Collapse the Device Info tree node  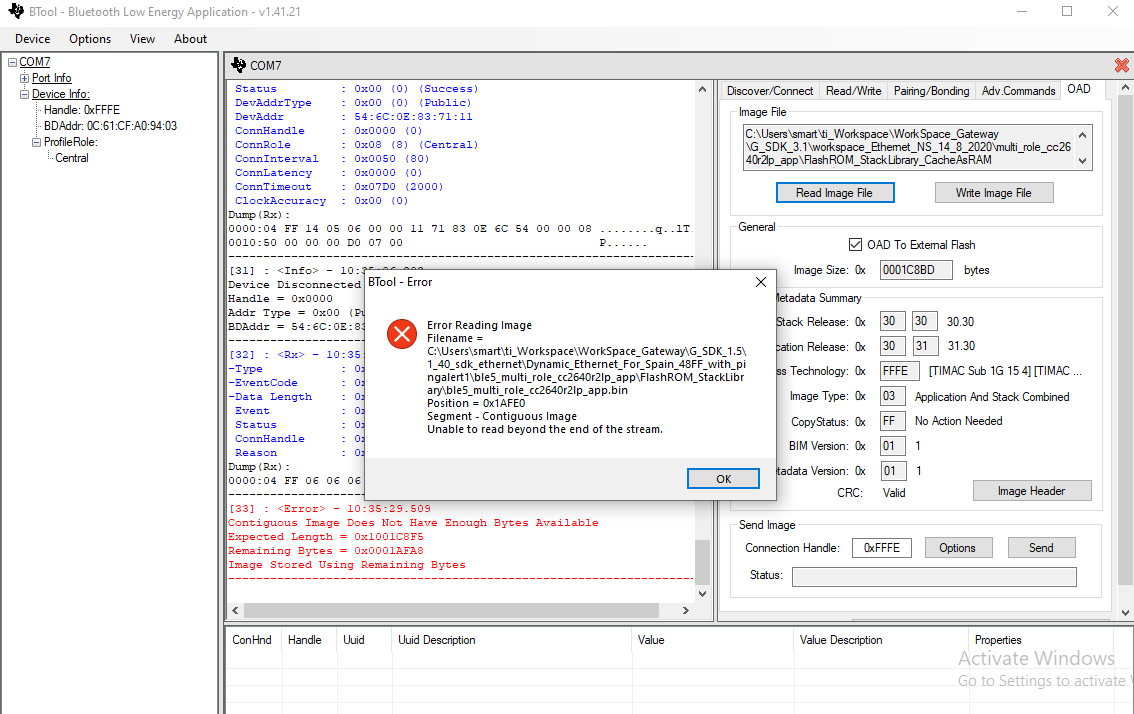coord(25,94)
